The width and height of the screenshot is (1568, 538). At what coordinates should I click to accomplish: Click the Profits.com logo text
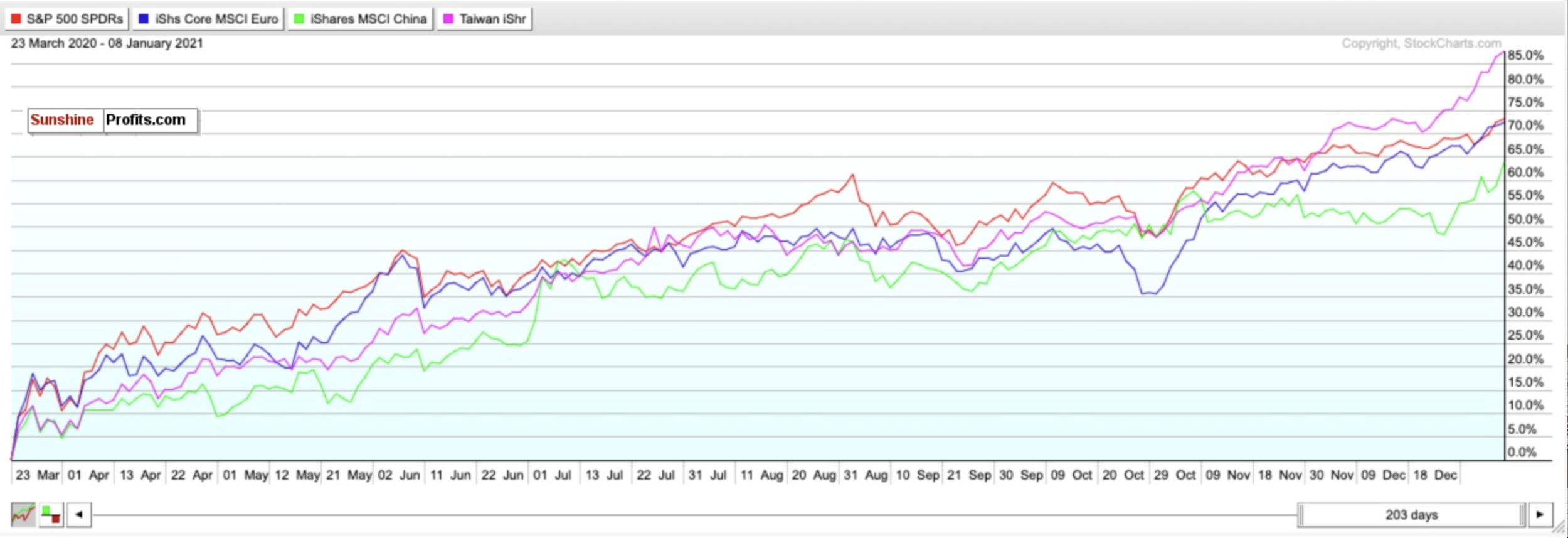(x=146, y=120)
